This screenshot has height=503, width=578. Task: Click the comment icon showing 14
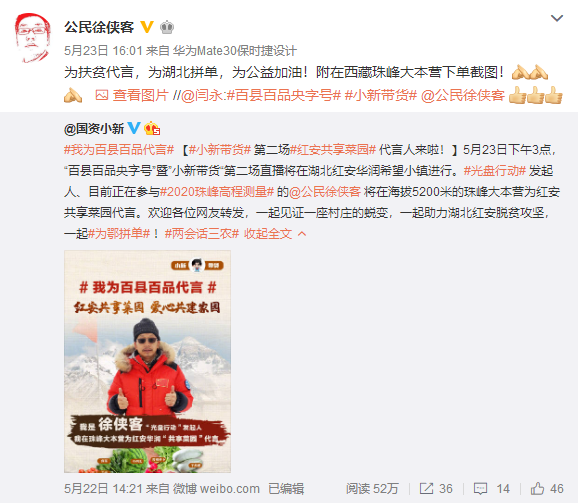click(x=481, y=489)
